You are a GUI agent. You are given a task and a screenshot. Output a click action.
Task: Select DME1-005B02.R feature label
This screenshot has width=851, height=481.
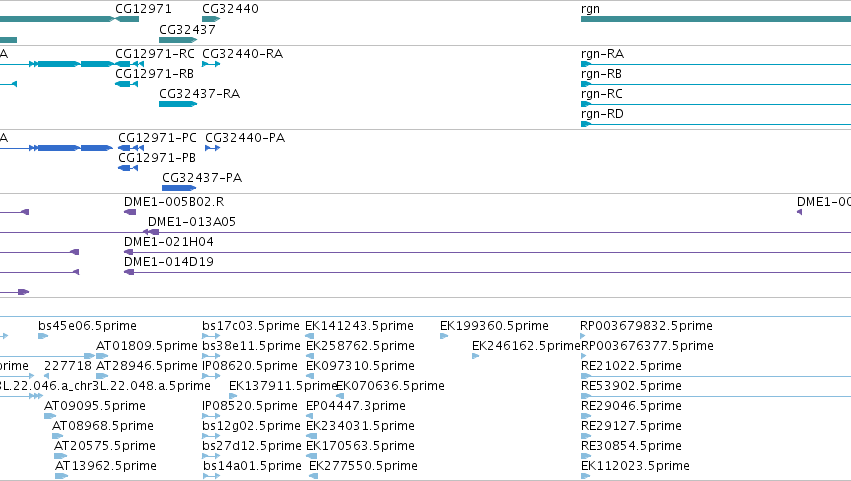coord(174,202)
